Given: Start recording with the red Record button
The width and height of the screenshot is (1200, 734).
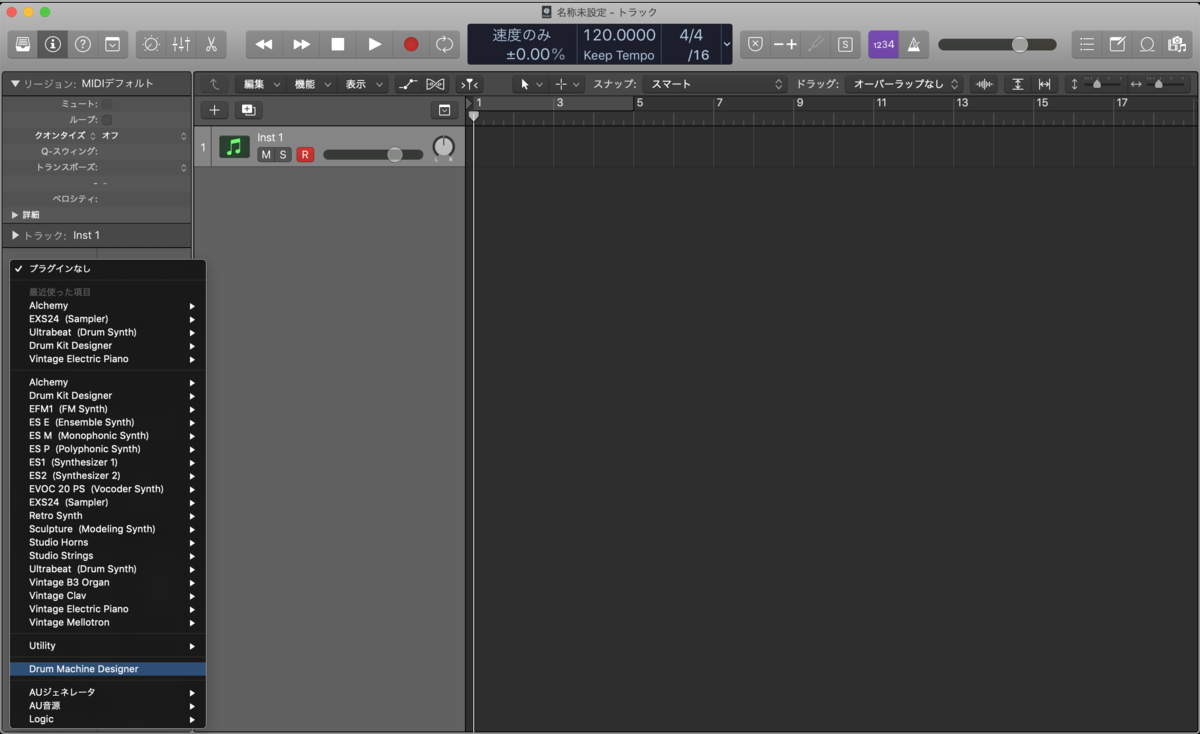Looking at the screenshot, I should (411, 44).
